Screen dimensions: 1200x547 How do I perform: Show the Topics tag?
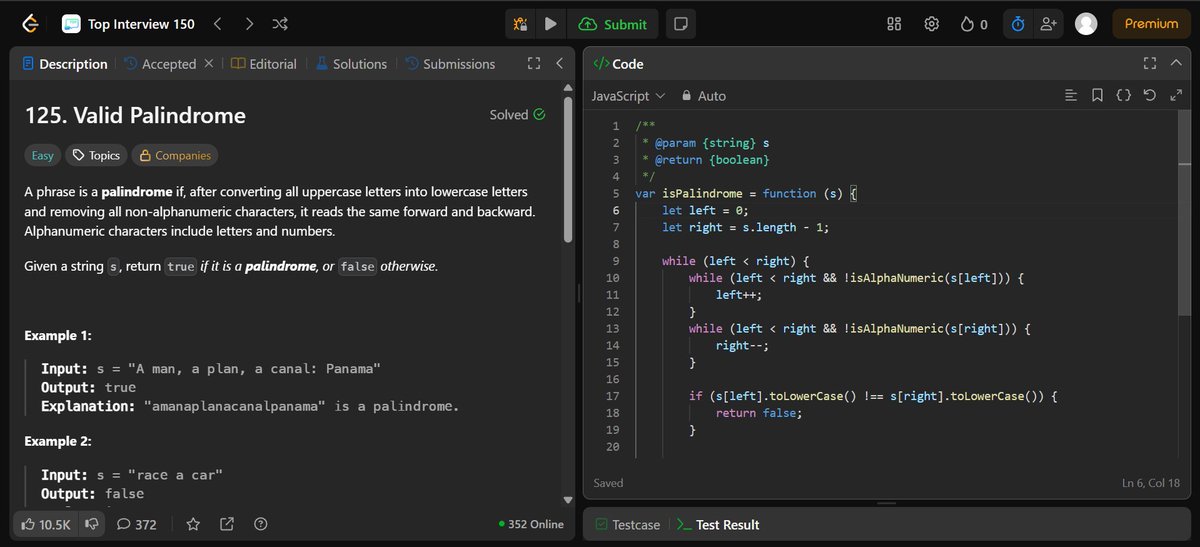point(96,155)
